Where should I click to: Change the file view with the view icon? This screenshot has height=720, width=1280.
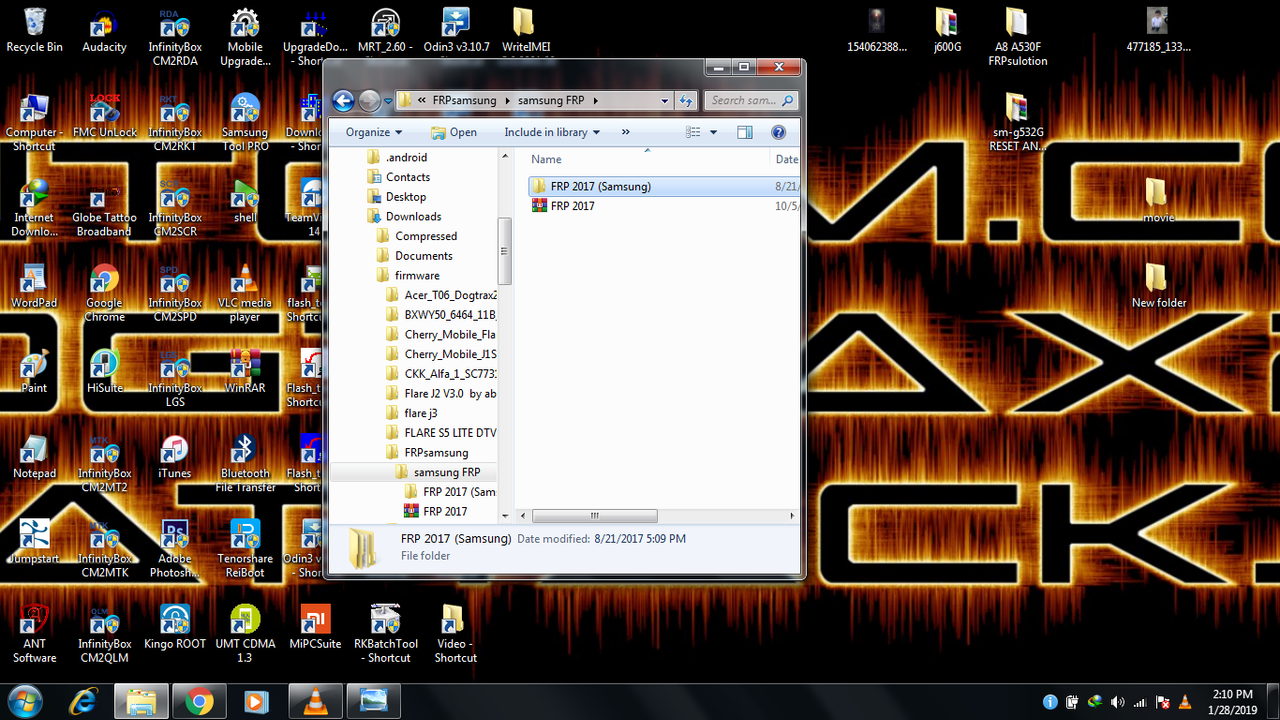click(x=693, y=132)
